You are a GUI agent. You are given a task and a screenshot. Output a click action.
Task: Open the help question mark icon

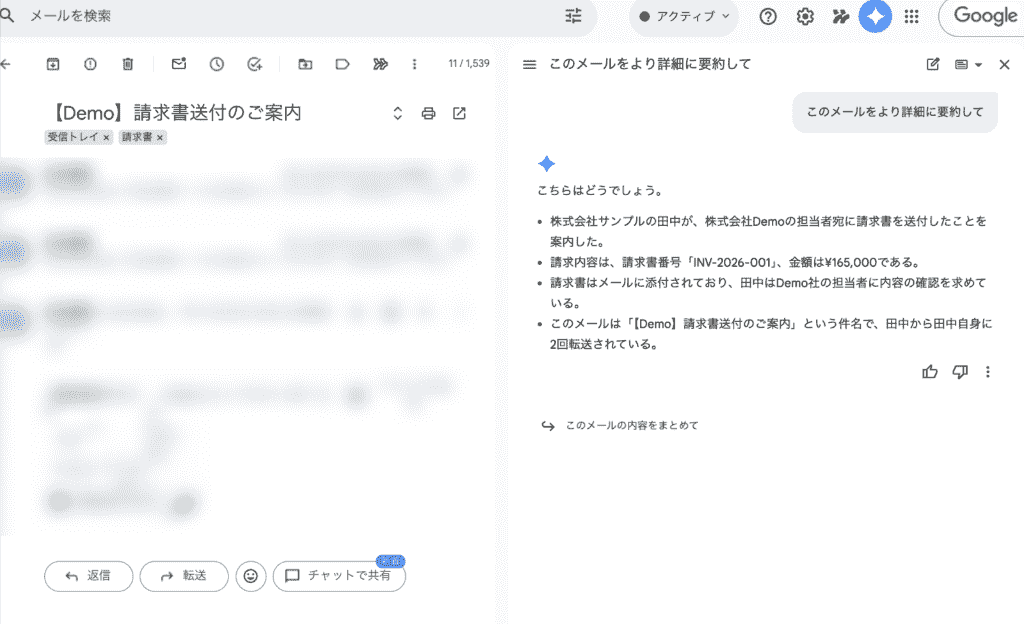click(768, 16)
